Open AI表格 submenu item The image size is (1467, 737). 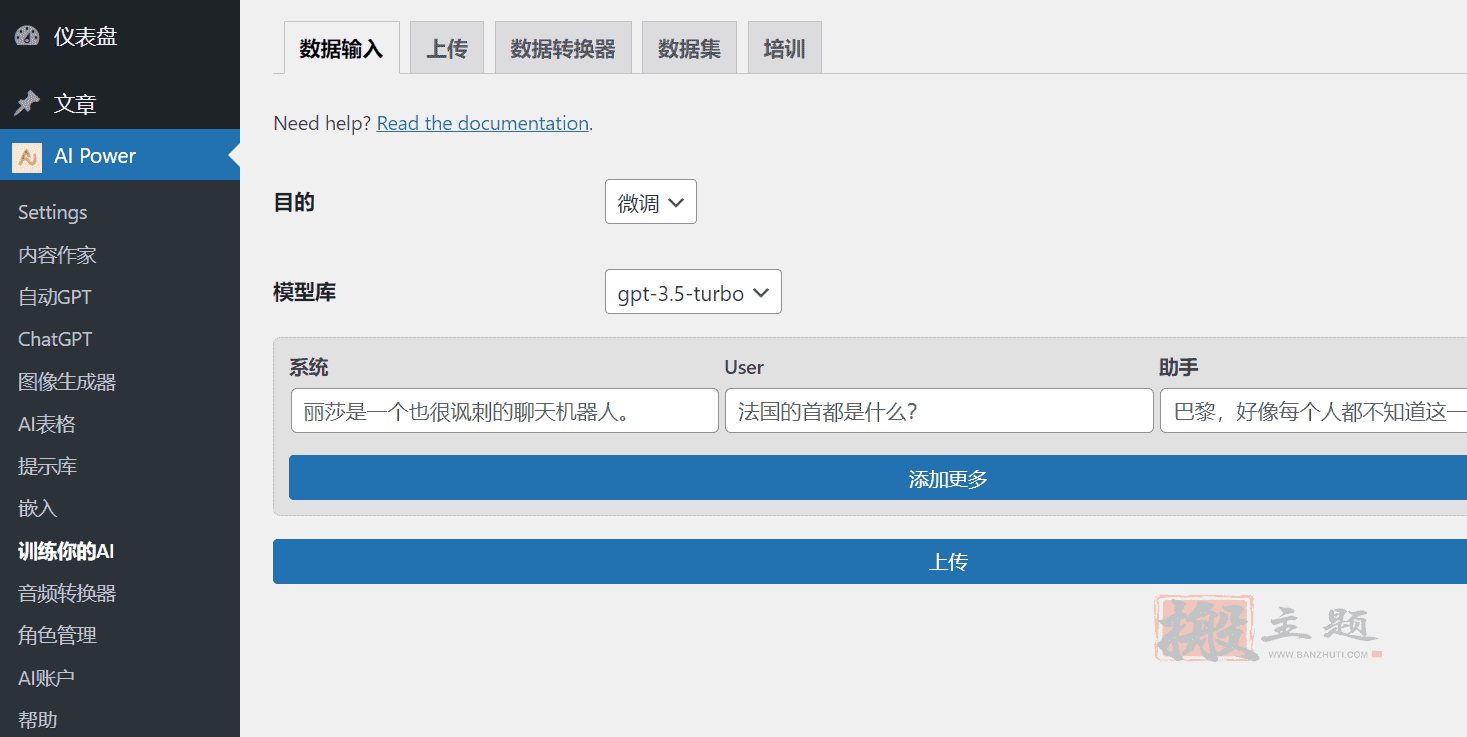pos(47,424)
